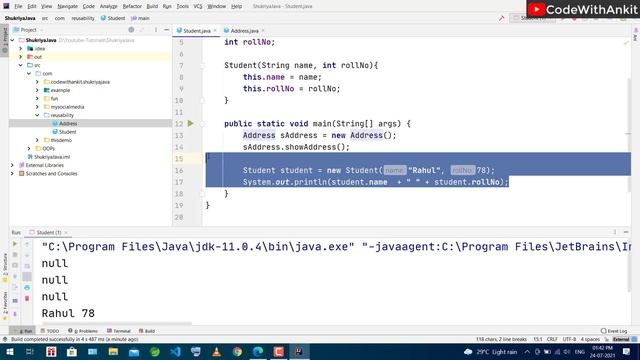Open File Explorer from taskbar
Screen dimensions: 640x360
click(x=113, y=351)
